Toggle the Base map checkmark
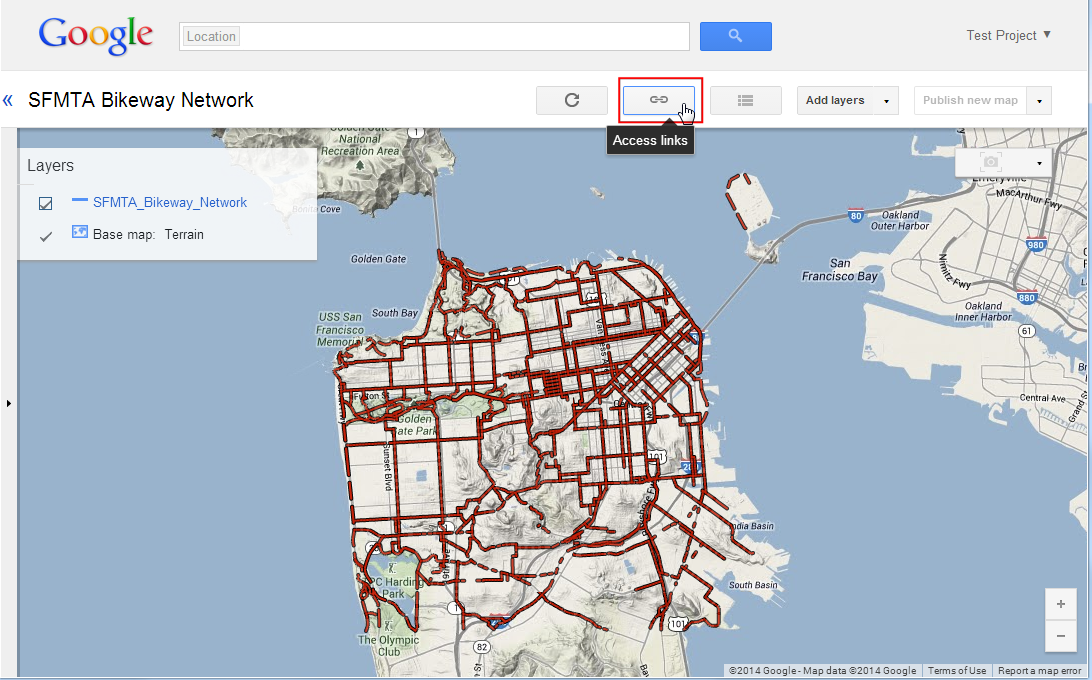This screenshot has height=680, width=1092. (45, 237)
